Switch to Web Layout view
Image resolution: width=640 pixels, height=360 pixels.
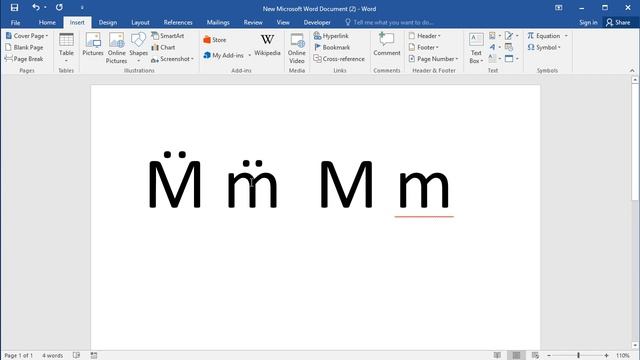[x=535, y=356]
